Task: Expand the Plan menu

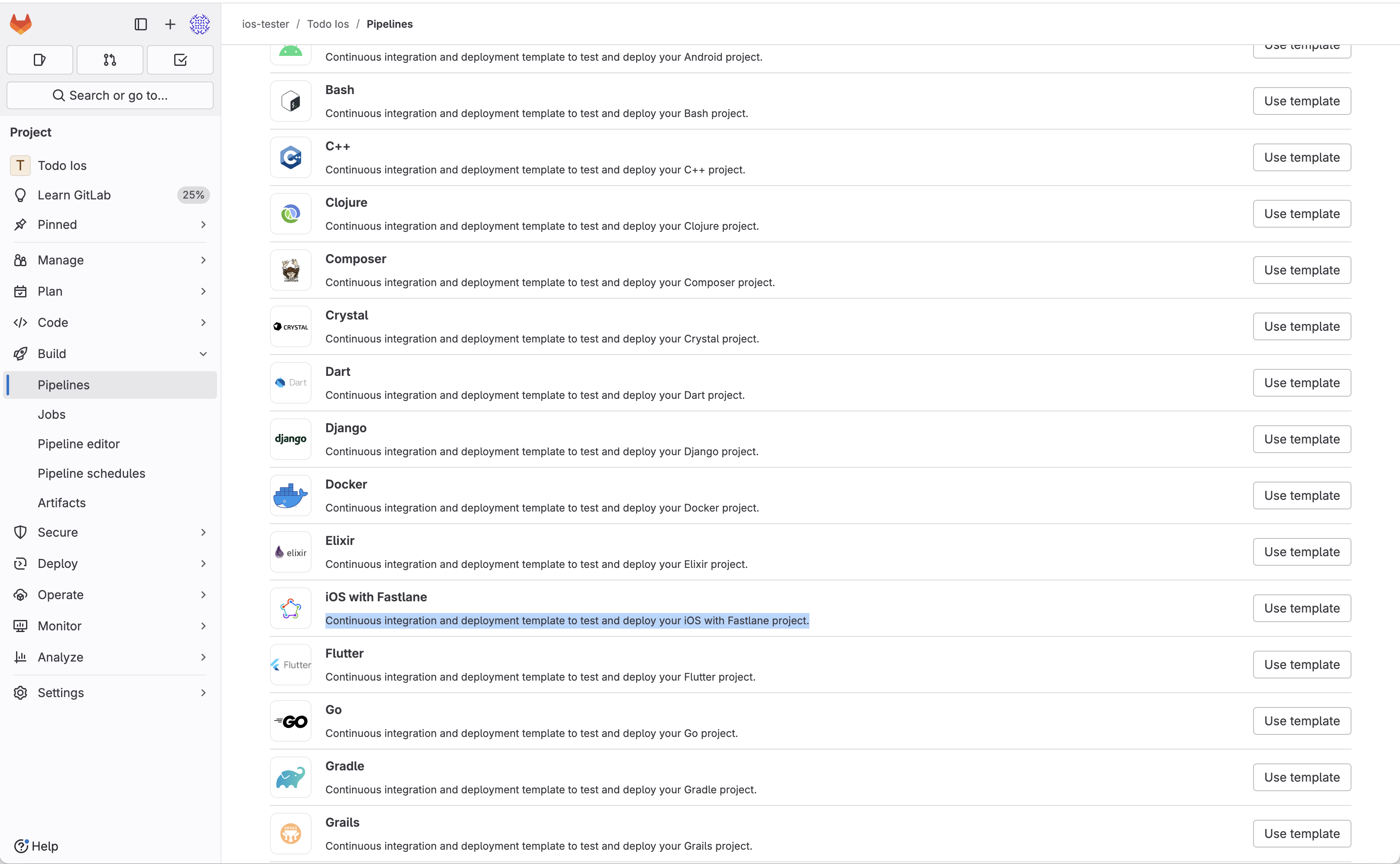Action: click(110, 291)
